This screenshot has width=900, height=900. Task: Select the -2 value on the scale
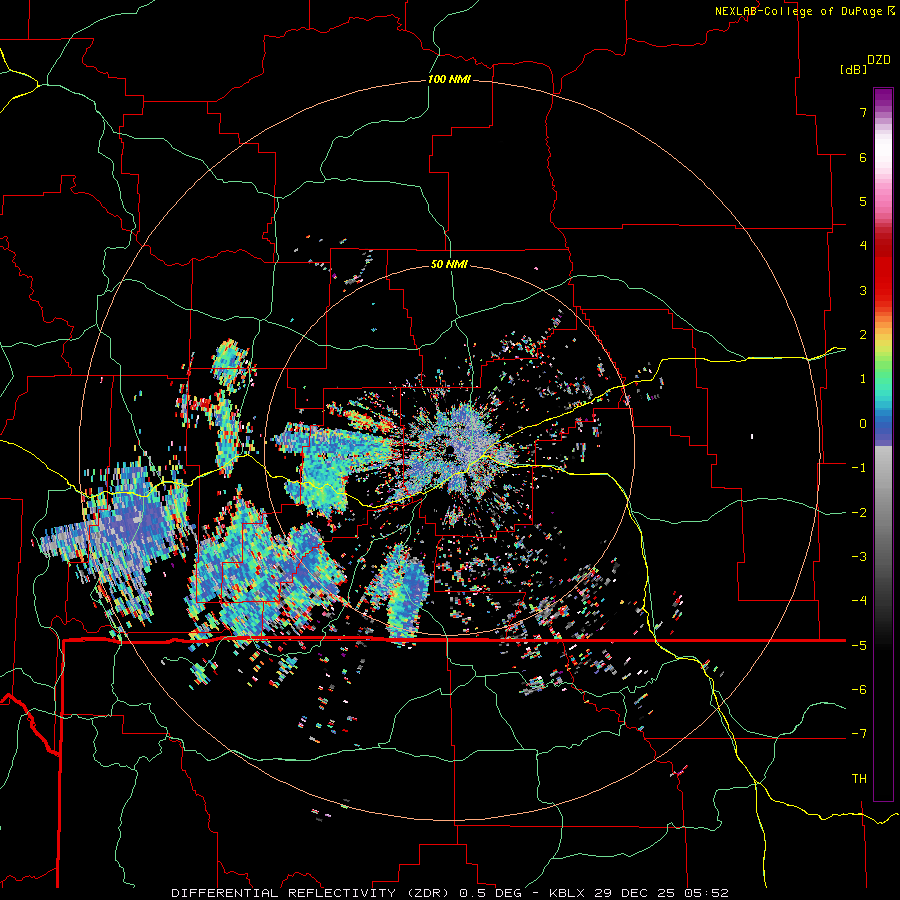(x=859, y=513)
